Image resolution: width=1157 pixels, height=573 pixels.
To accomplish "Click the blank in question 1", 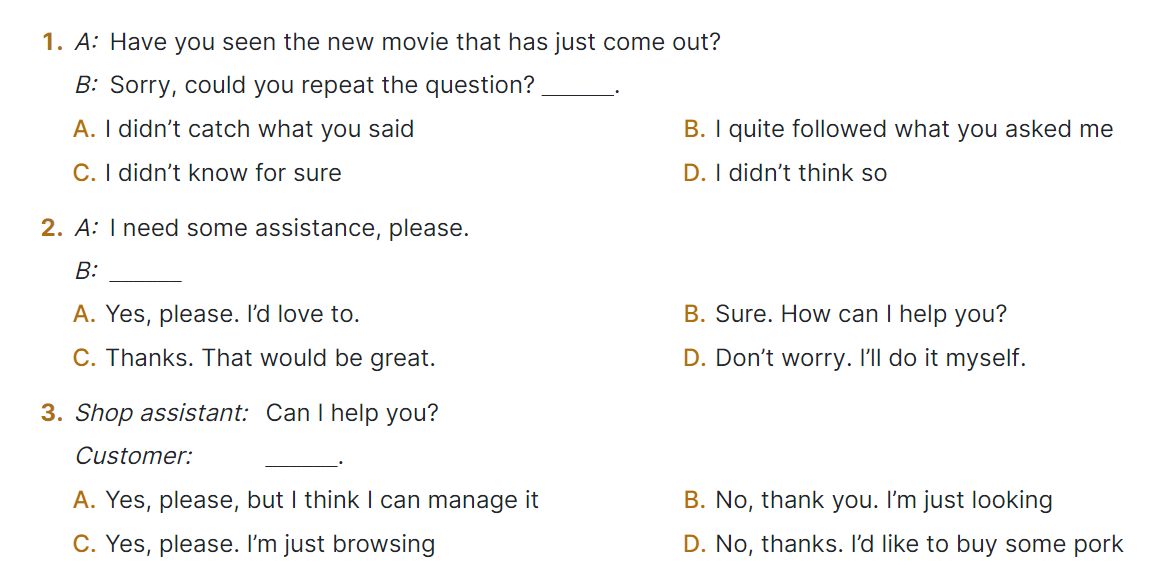I will [x=577, y=88].
